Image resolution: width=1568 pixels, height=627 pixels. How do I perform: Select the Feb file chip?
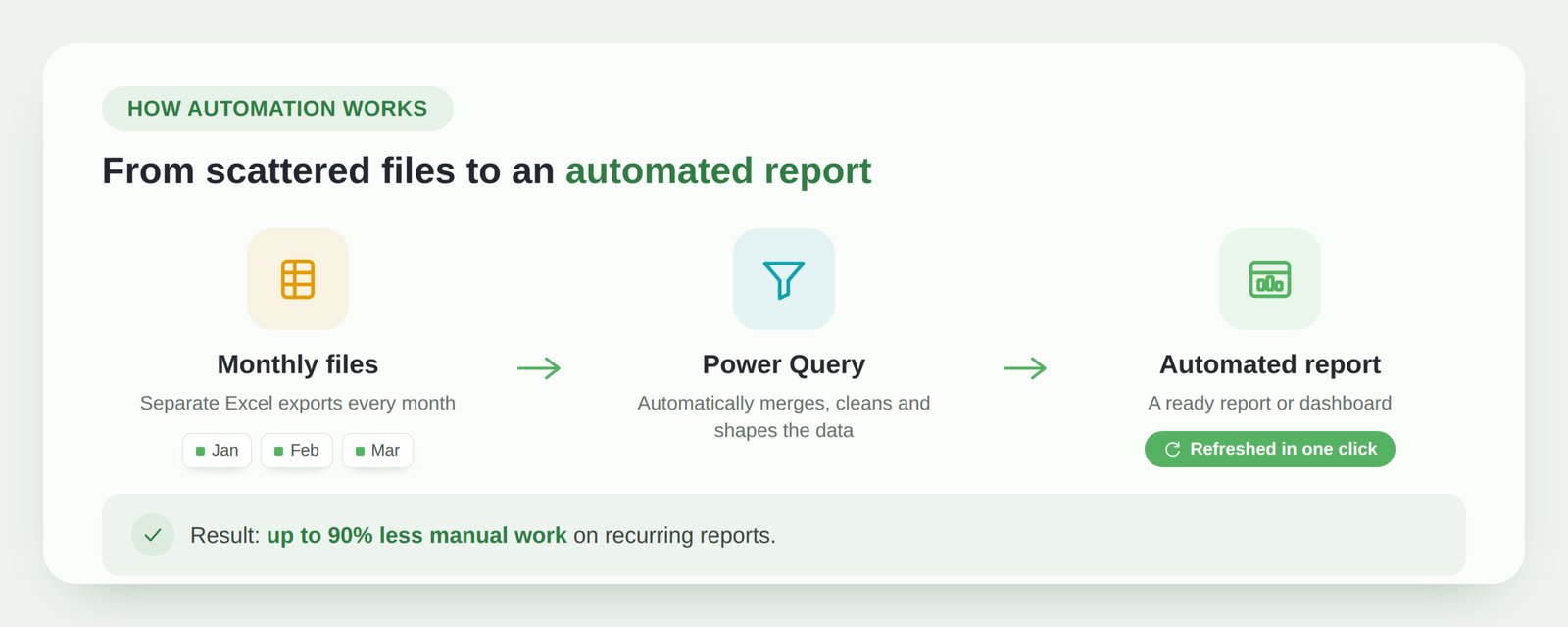pyautogui.click(x=297, y=451)
